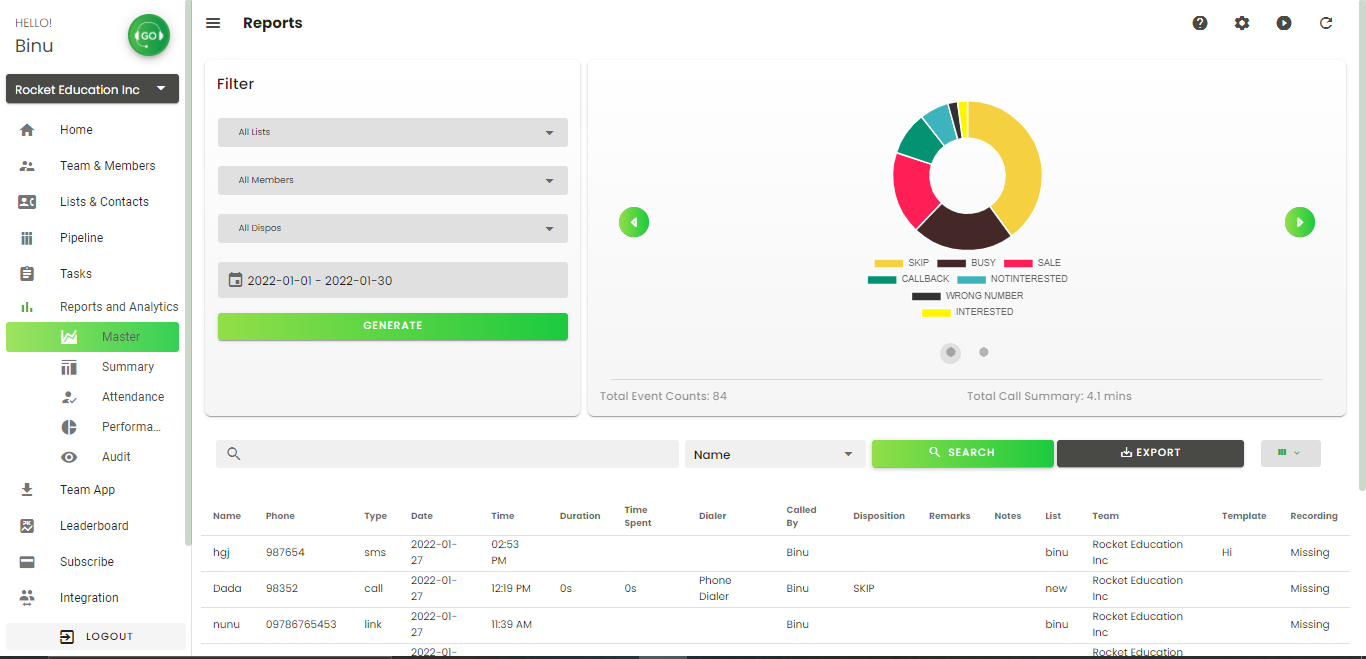
Task: Show the next chart with right arrow
Action: tap(1299, 222)
